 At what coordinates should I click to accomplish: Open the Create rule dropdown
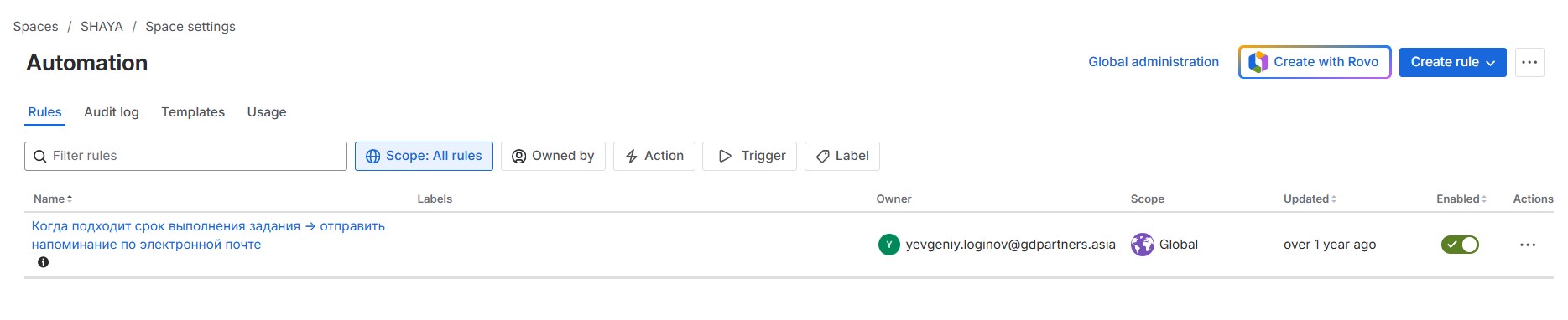tap(1452, 62)
